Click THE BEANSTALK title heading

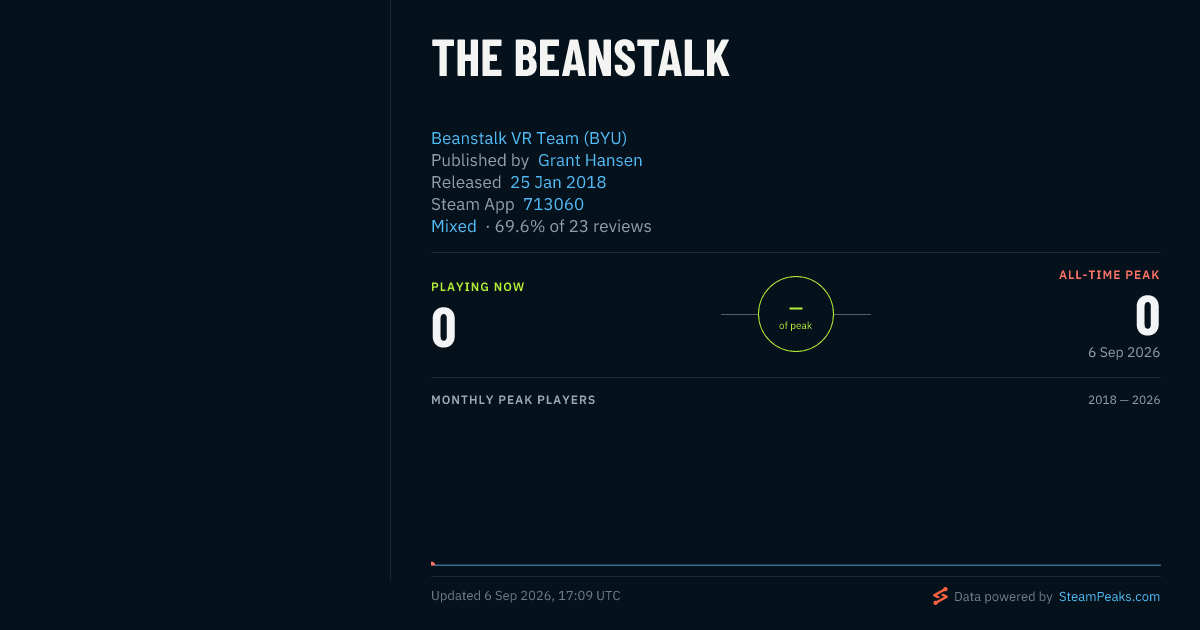tap(580, 58)
